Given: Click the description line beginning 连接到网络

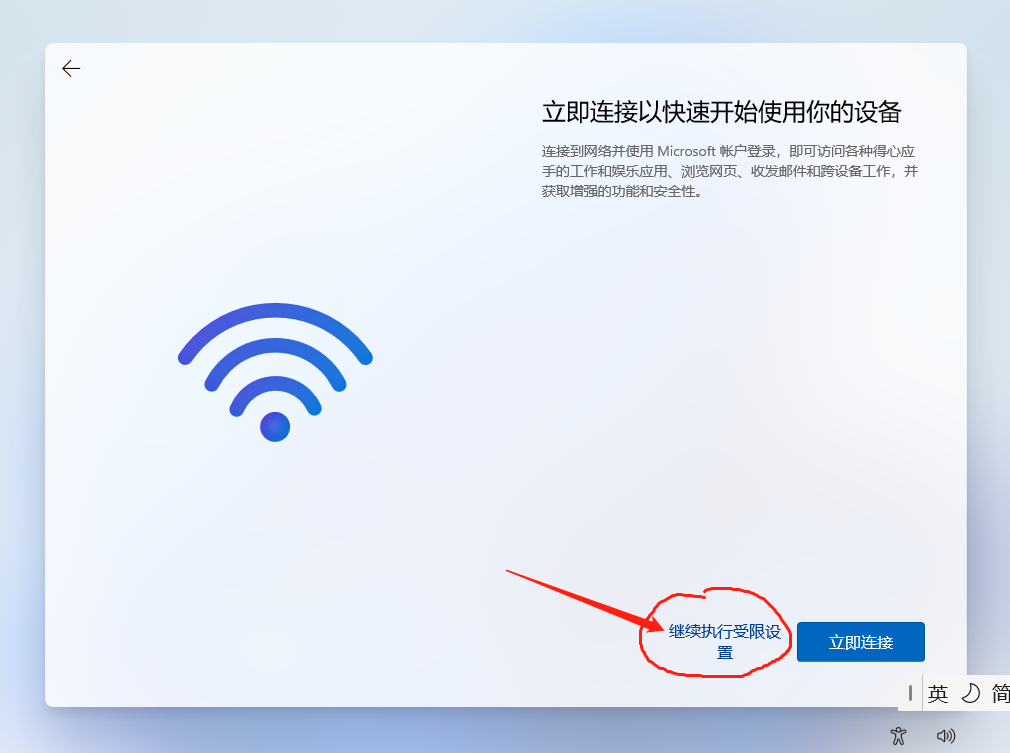Looking at the screenshot, I should coord(728,151).
